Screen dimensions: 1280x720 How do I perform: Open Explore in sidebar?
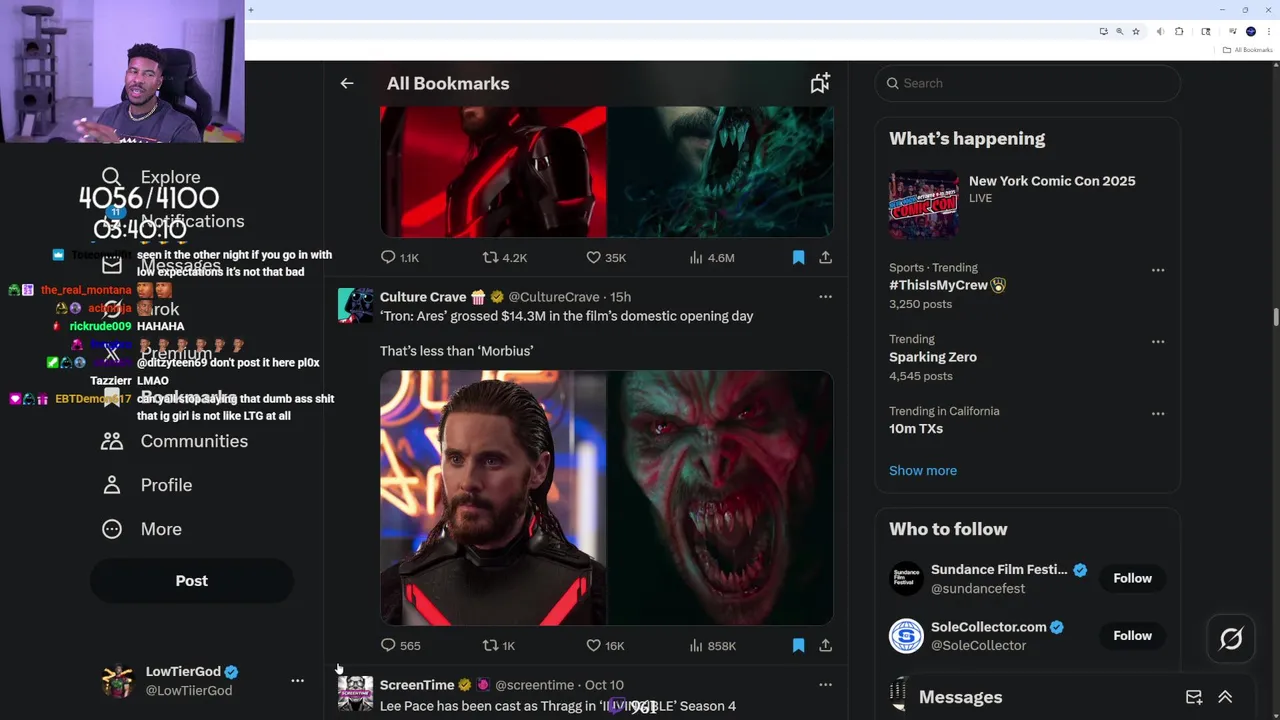[x=151, y=177]
